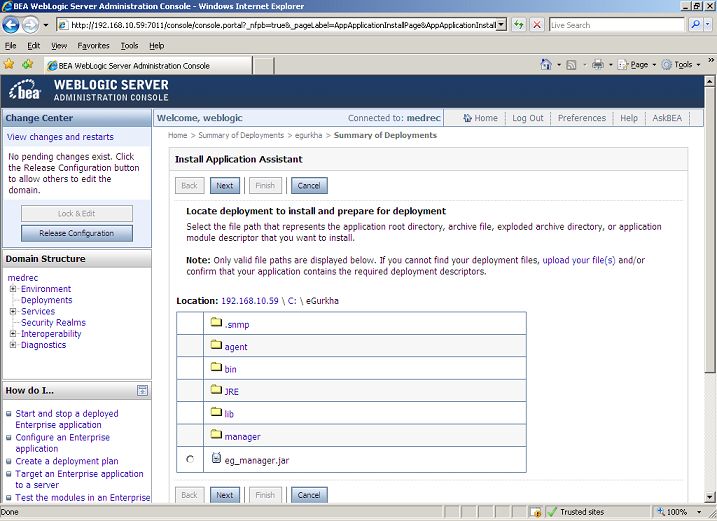The height and width of the screenshot is (521, 717).
Task: Open Favorites Center star icon
Action: 9,64
